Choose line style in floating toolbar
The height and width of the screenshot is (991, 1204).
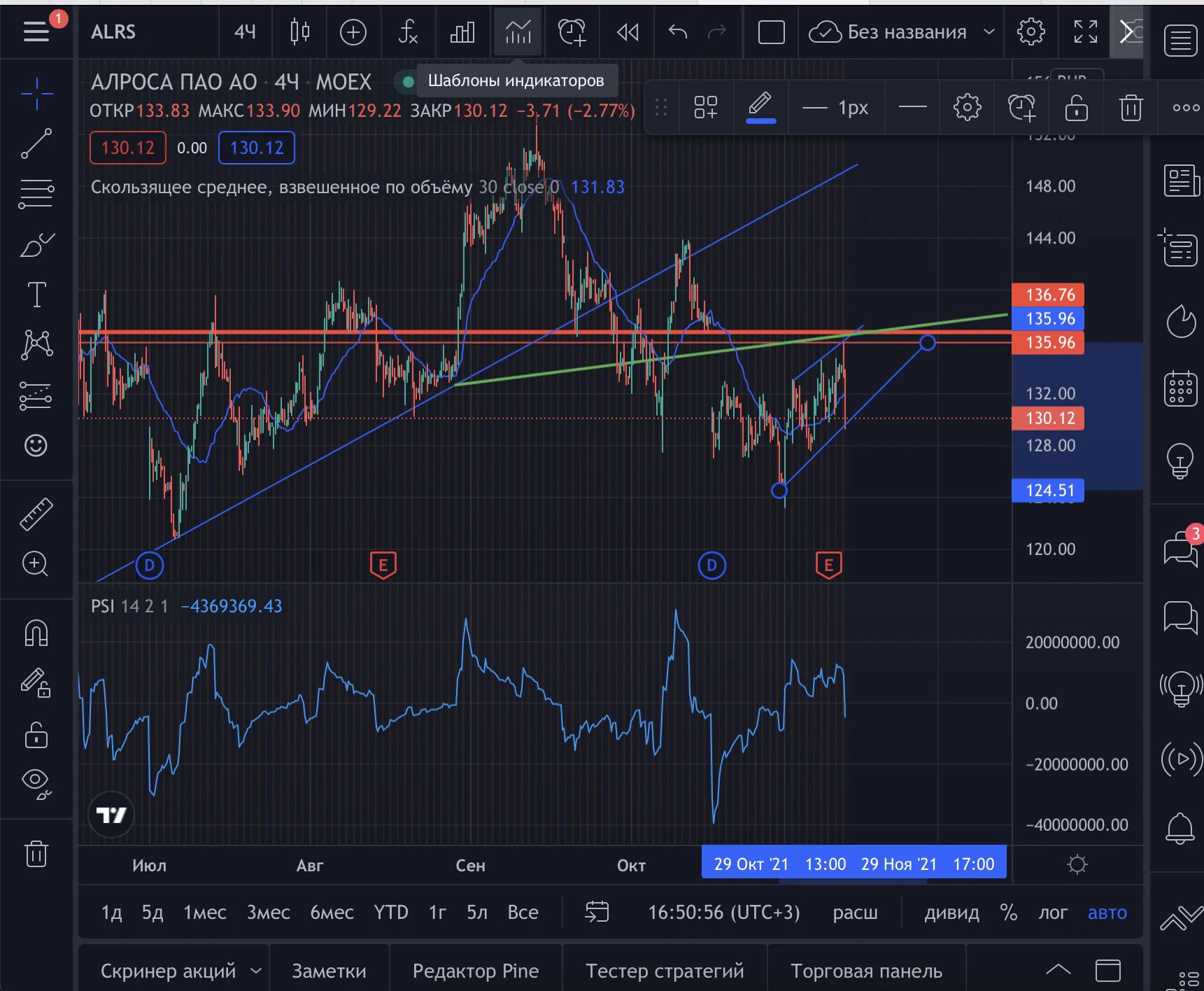pos(912,107)
